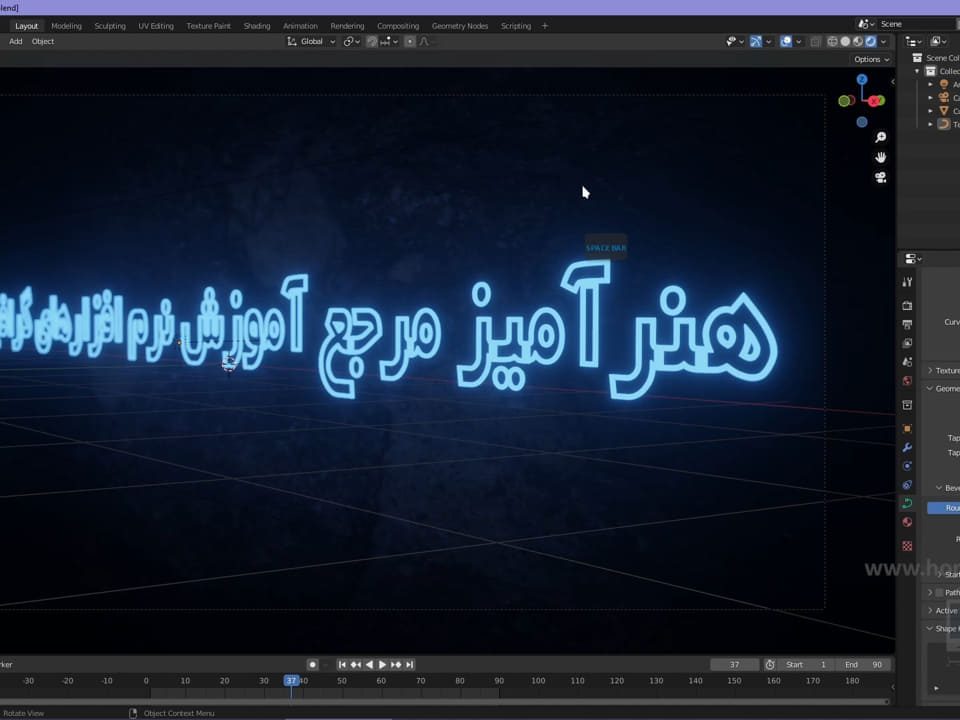Open the Object properties tab
This screenshot has width=960, height=720.
click(907, 429)
